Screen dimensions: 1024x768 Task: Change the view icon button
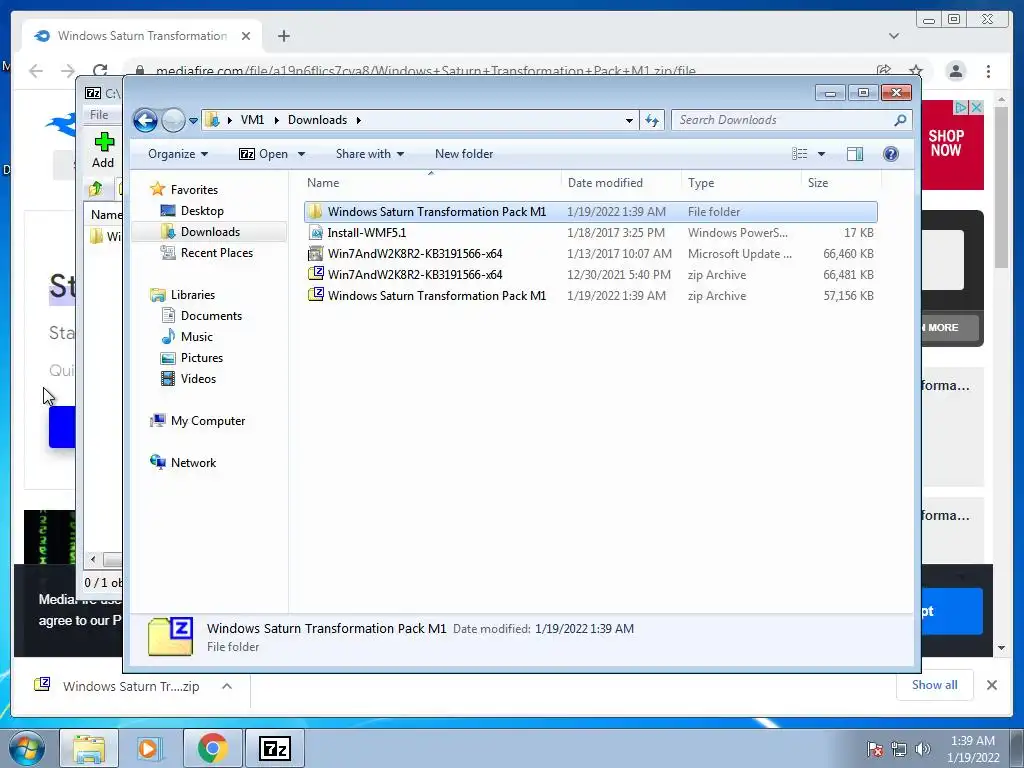point(799,154)
